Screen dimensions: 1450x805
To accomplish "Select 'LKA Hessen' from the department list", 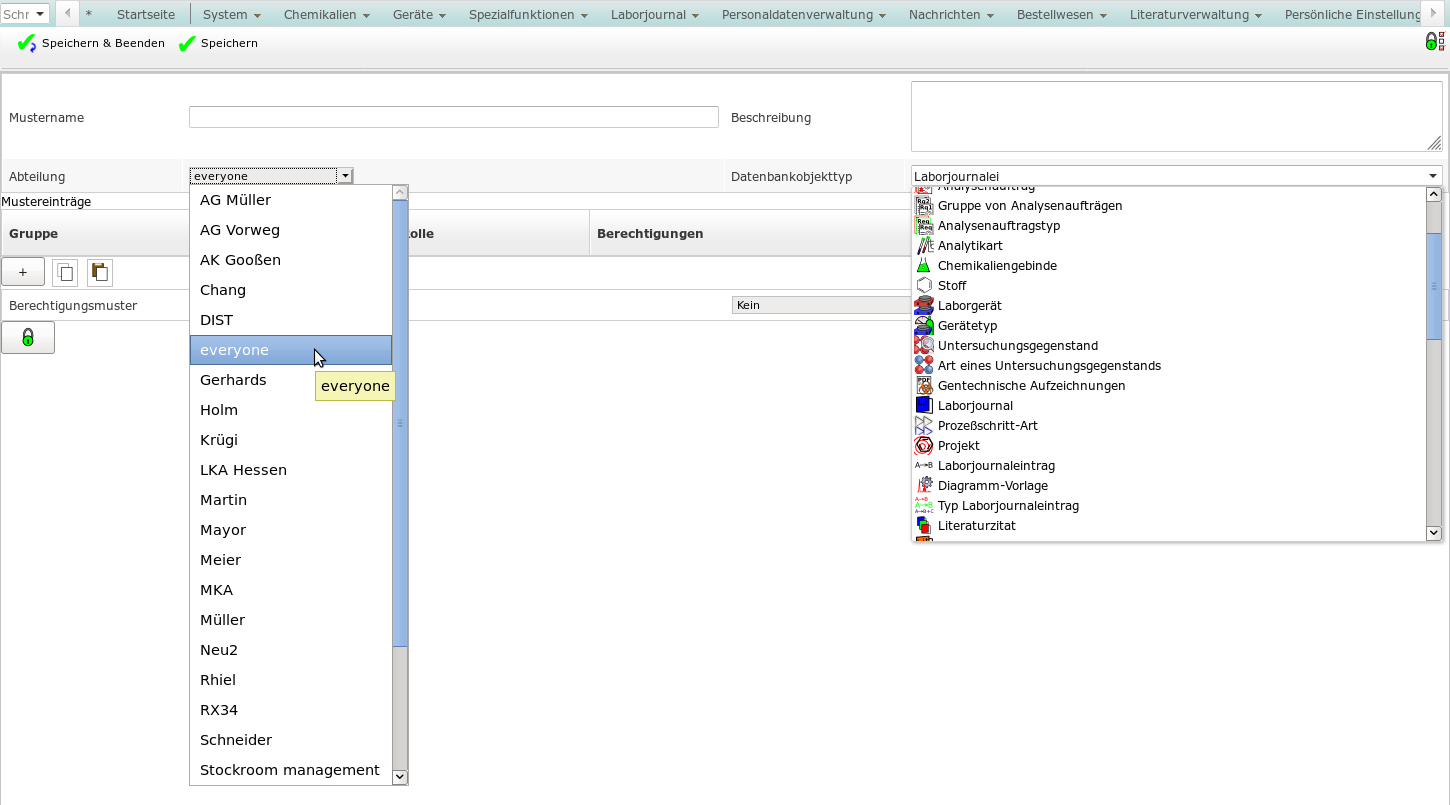I will [243, 470].
